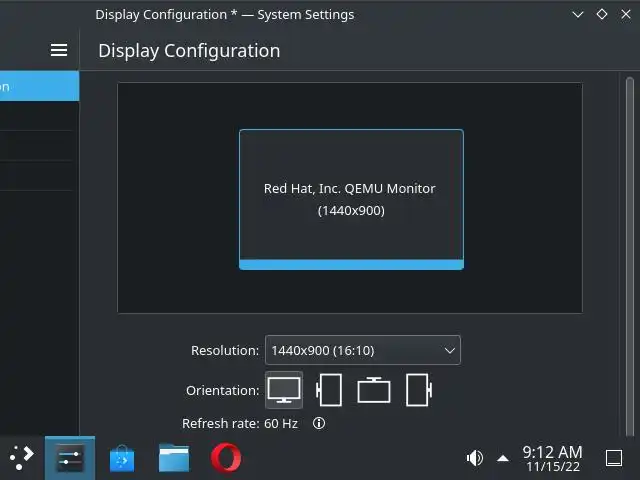This screenshot has width=640, height=480.
Task: Click the vertical scrollbar of Display Configuration
Action: 630,255
